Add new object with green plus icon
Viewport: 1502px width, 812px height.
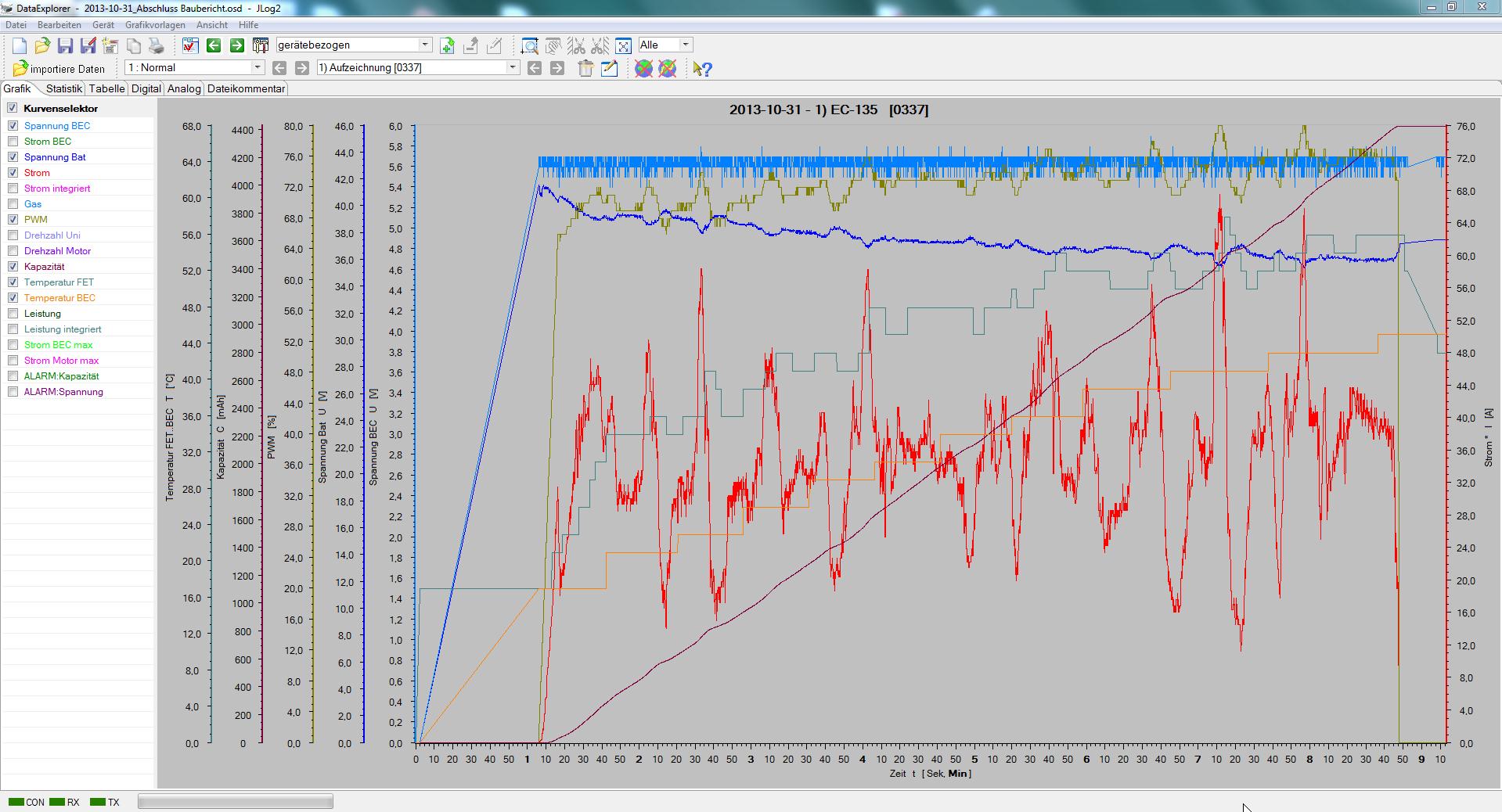coord(447,45)
